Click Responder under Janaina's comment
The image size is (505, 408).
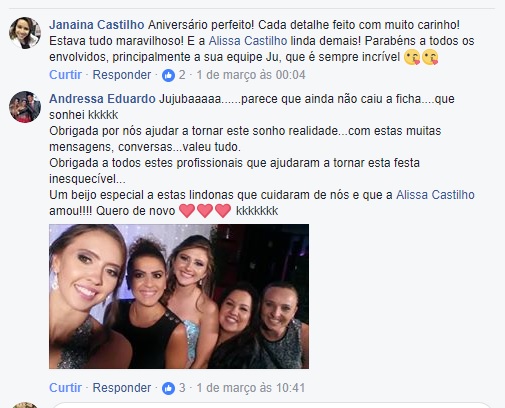coord(122,75)
